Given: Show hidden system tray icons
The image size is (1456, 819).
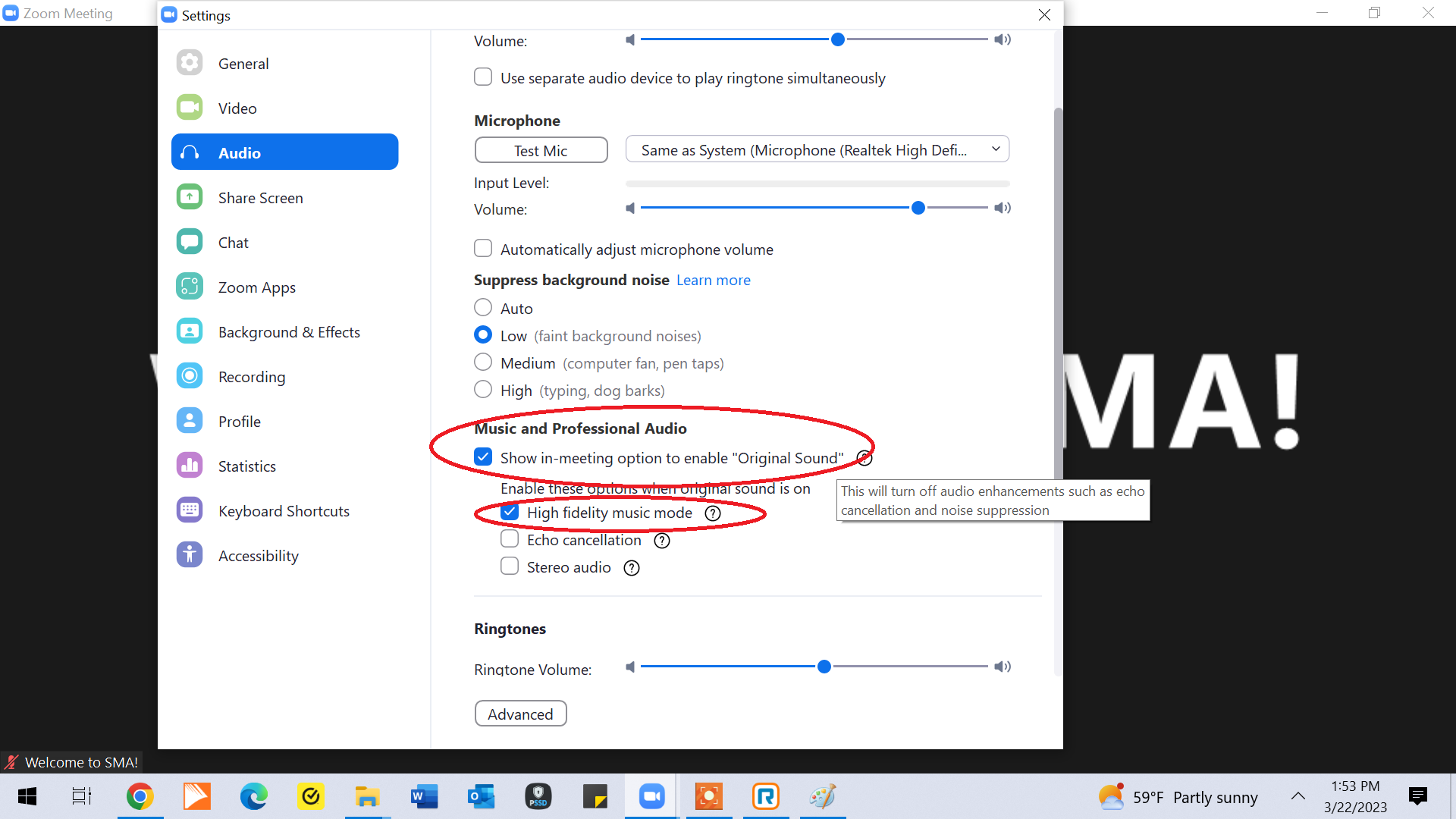Looking at the screenshot, I should pyautogui.click(x=1298, y=796).
